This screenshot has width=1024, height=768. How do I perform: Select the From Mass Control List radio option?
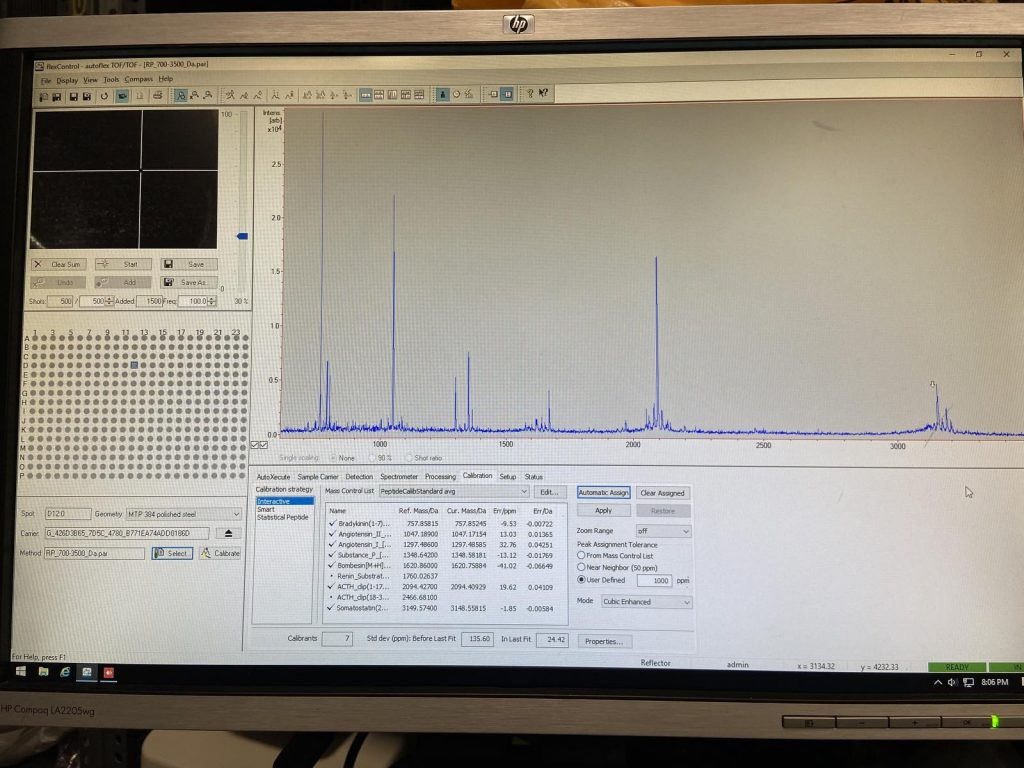click(582, 555)
